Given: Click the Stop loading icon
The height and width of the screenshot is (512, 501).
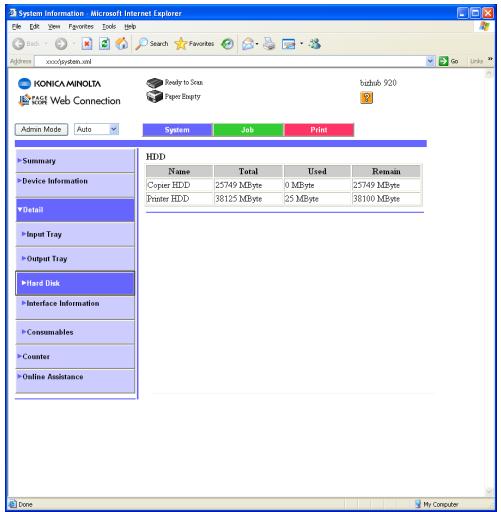Looking at the screenshot, I should click(x=87, y=44).
